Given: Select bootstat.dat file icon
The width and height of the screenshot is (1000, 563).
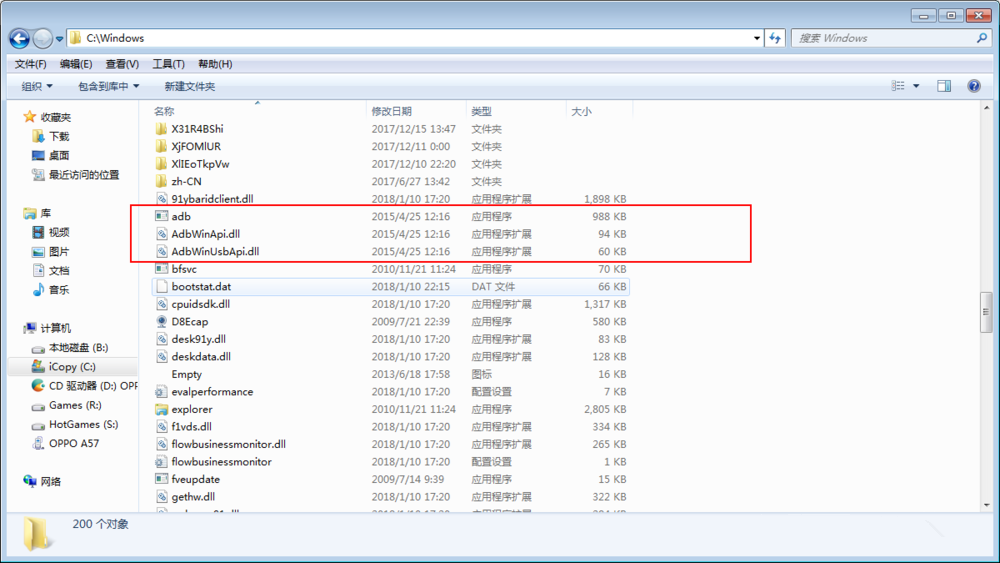Looking at the screenshot, I should coord(161,286).
